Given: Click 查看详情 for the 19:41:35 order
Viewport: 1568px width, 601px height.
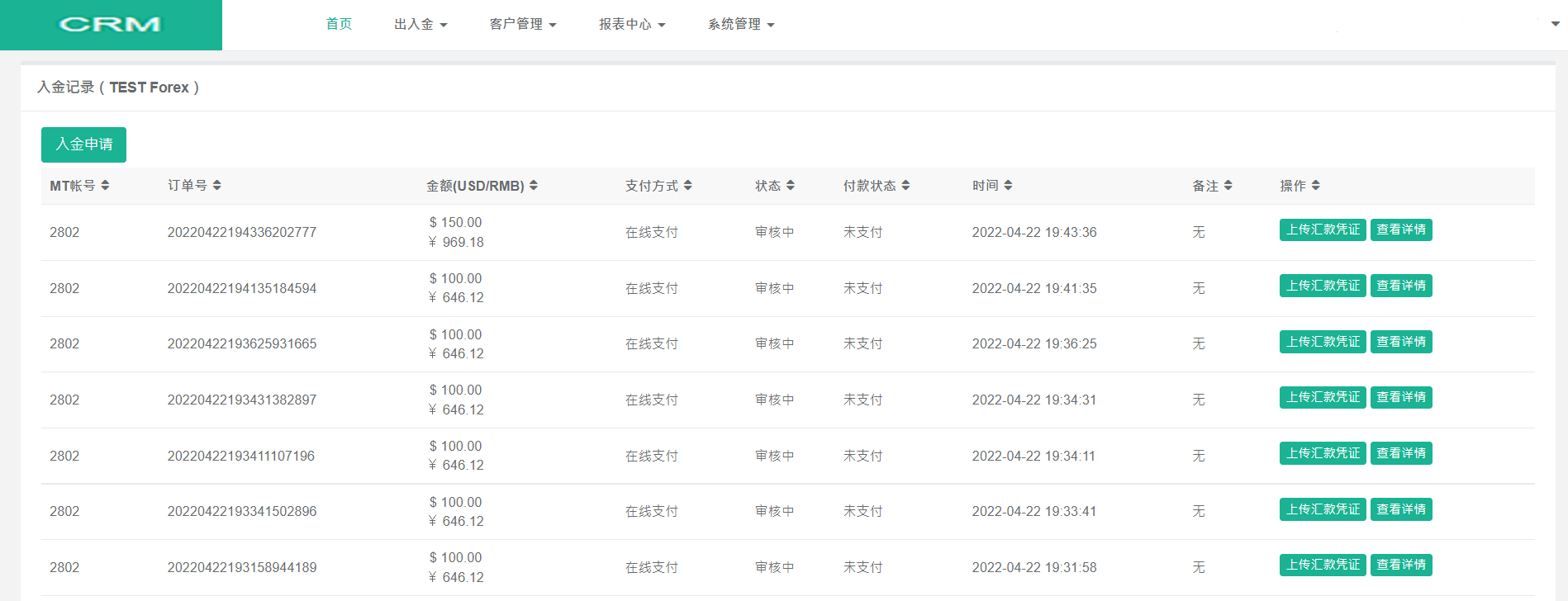Looking at the screenshot, I should pyautogui.click(x=1400, y=286).
